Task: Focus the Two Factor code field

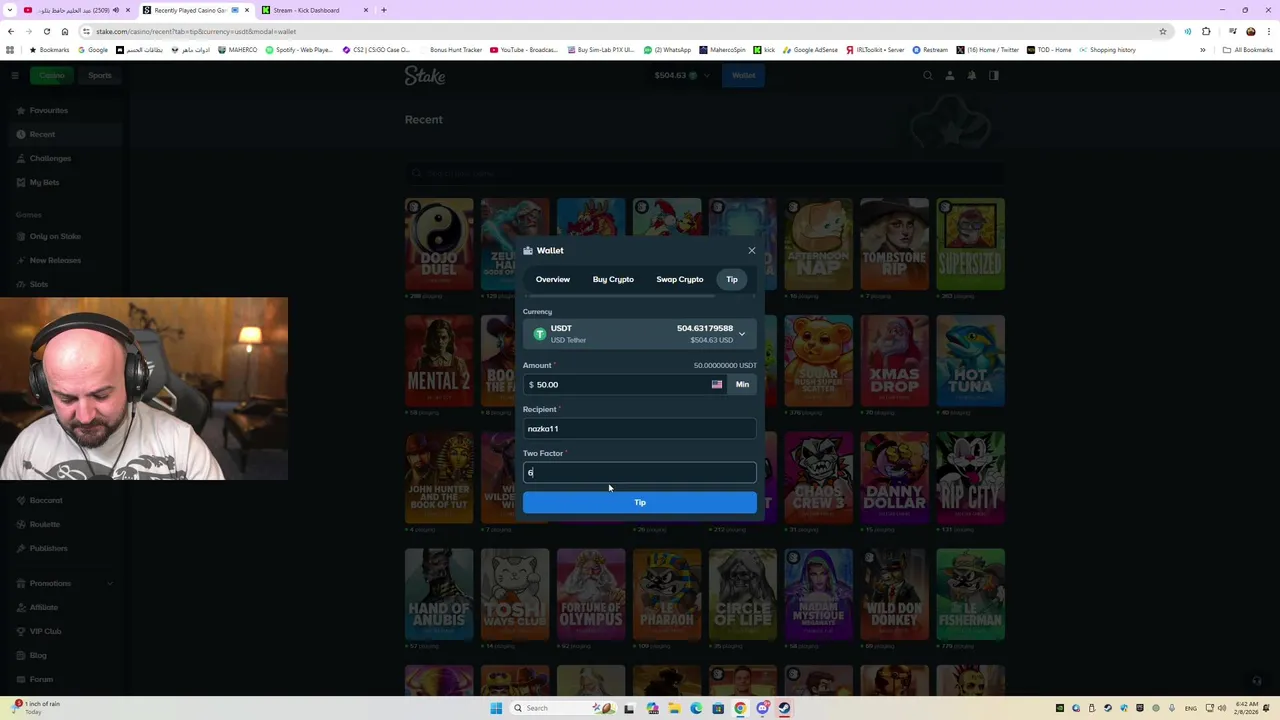Action: point(640,472)
